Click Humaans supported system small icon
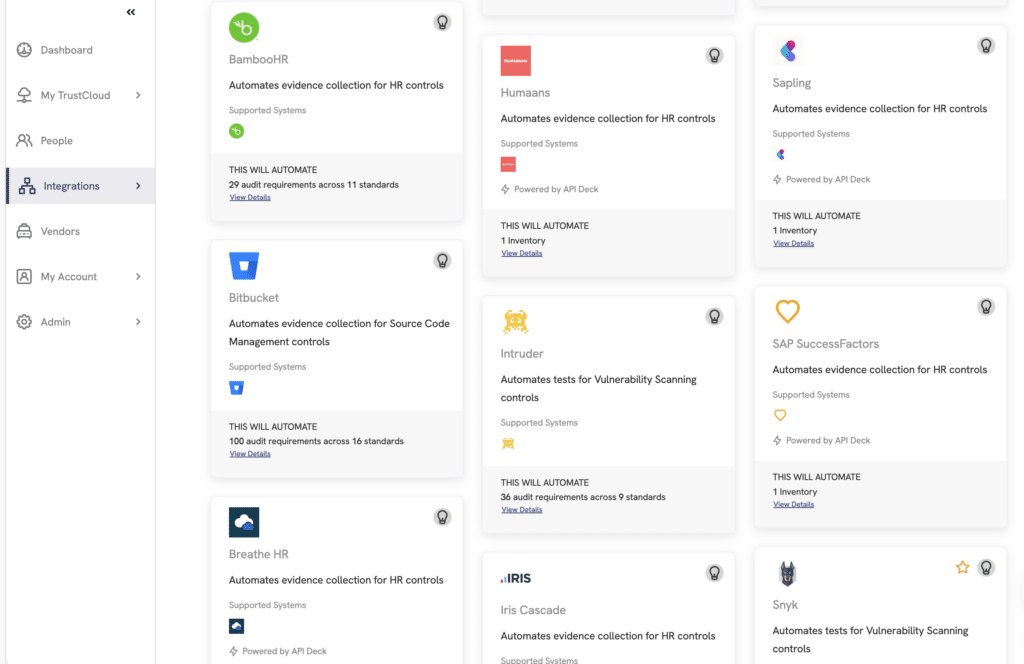This screenshot has width=1024, height=664. [508, 165]
